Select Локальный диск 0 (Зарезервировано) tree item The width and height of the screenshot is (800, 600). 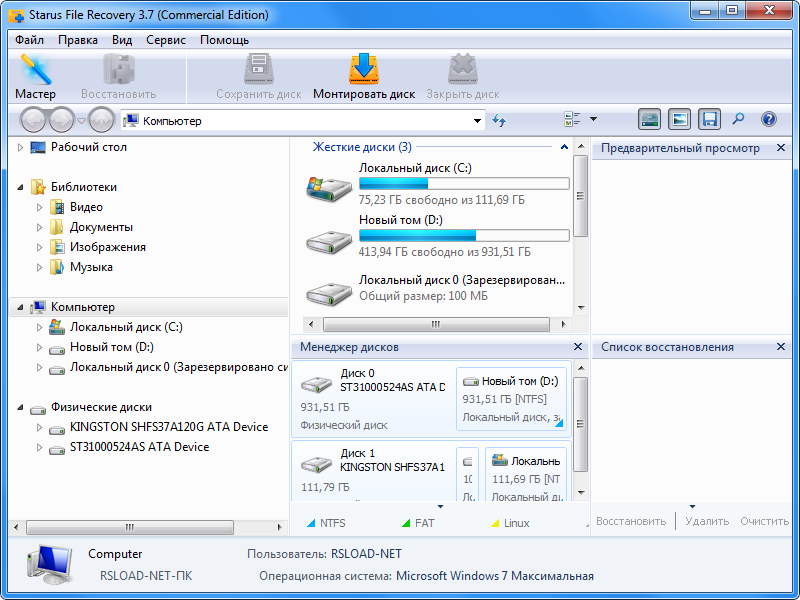tap(179, 367)
